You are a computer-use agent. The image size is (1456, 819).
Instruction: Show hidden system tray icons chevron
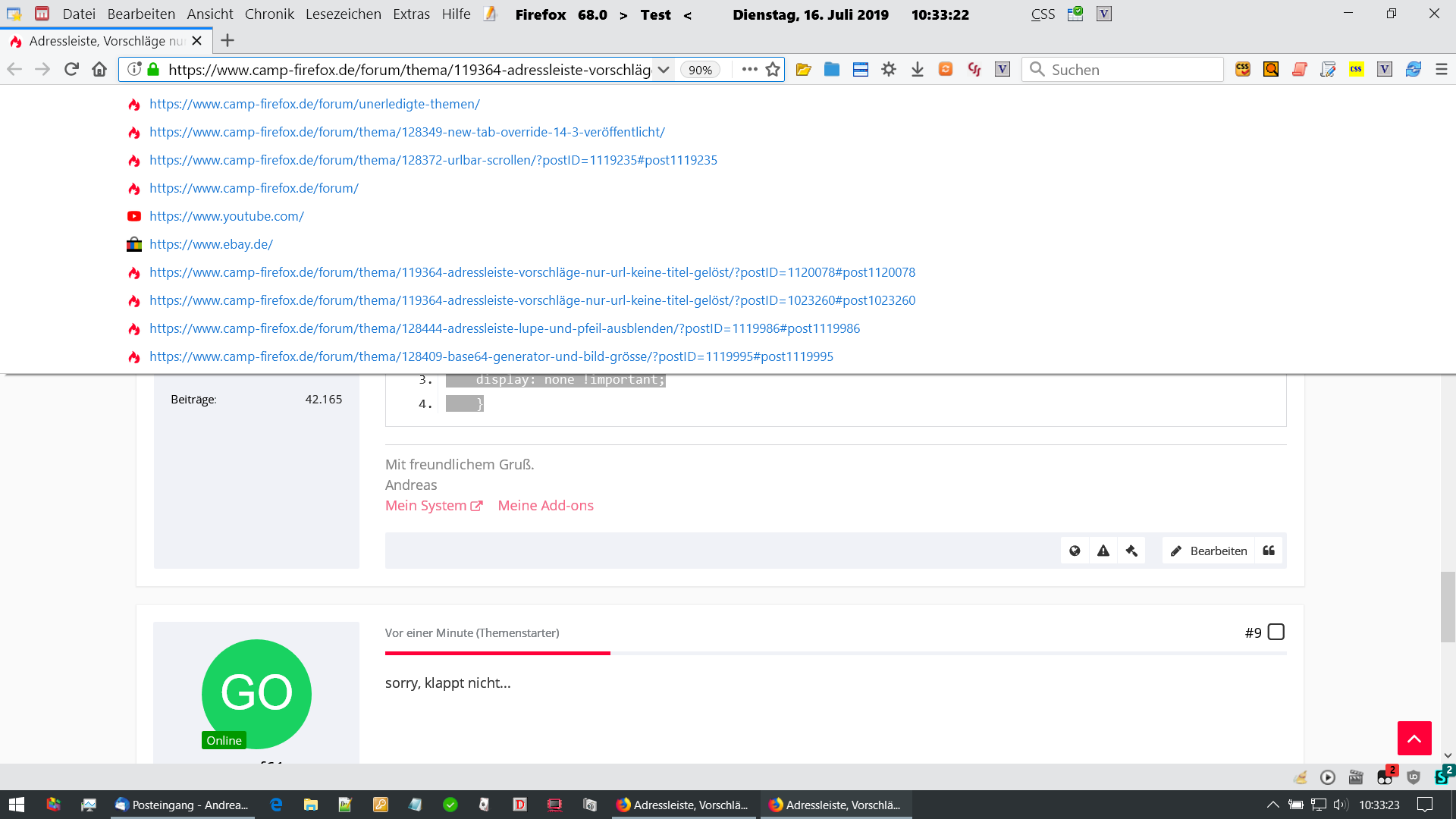[1273, 805]
